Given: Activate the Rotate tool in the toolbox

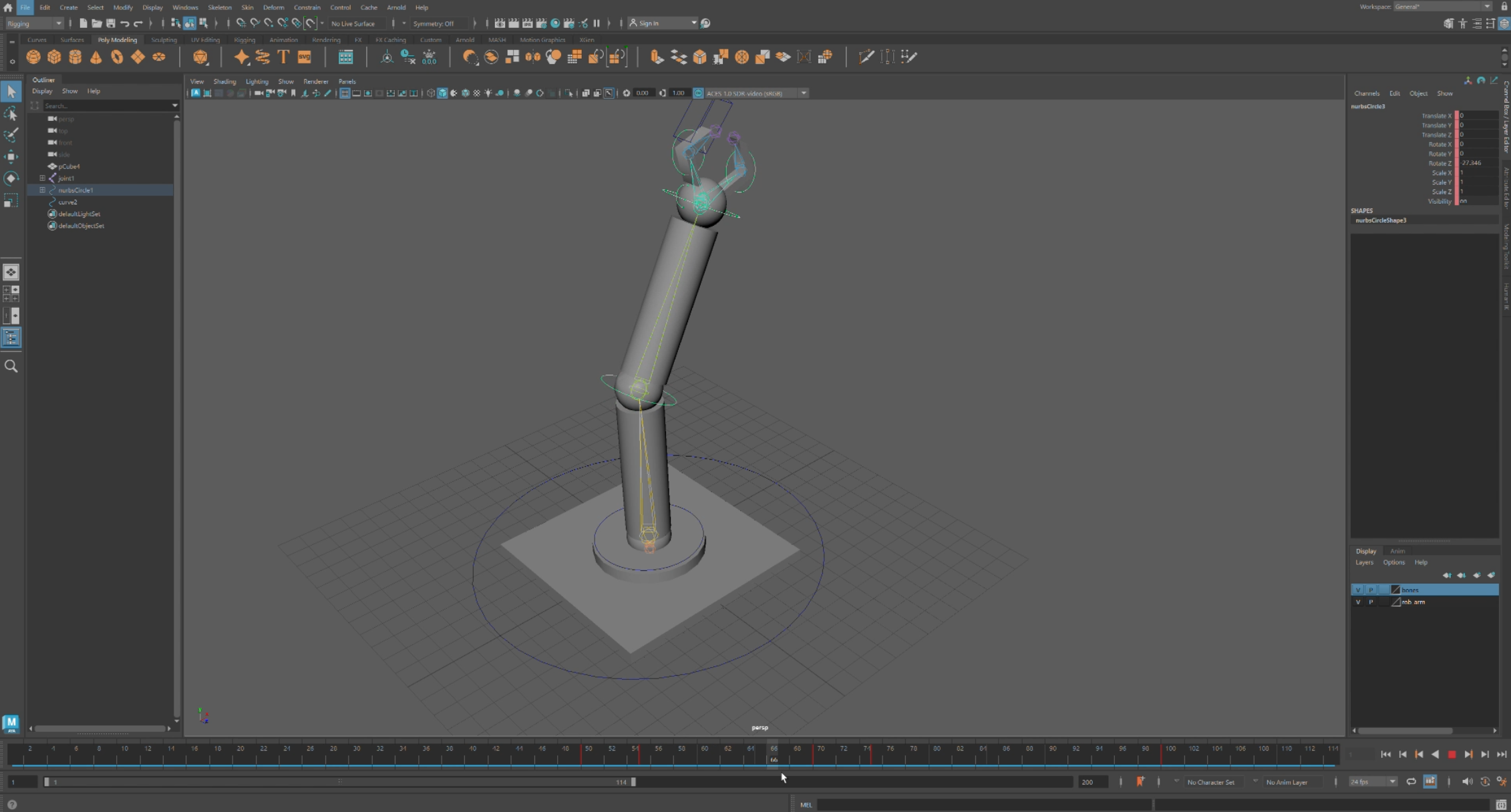Looking at the screenshot, I should [11, 178].
